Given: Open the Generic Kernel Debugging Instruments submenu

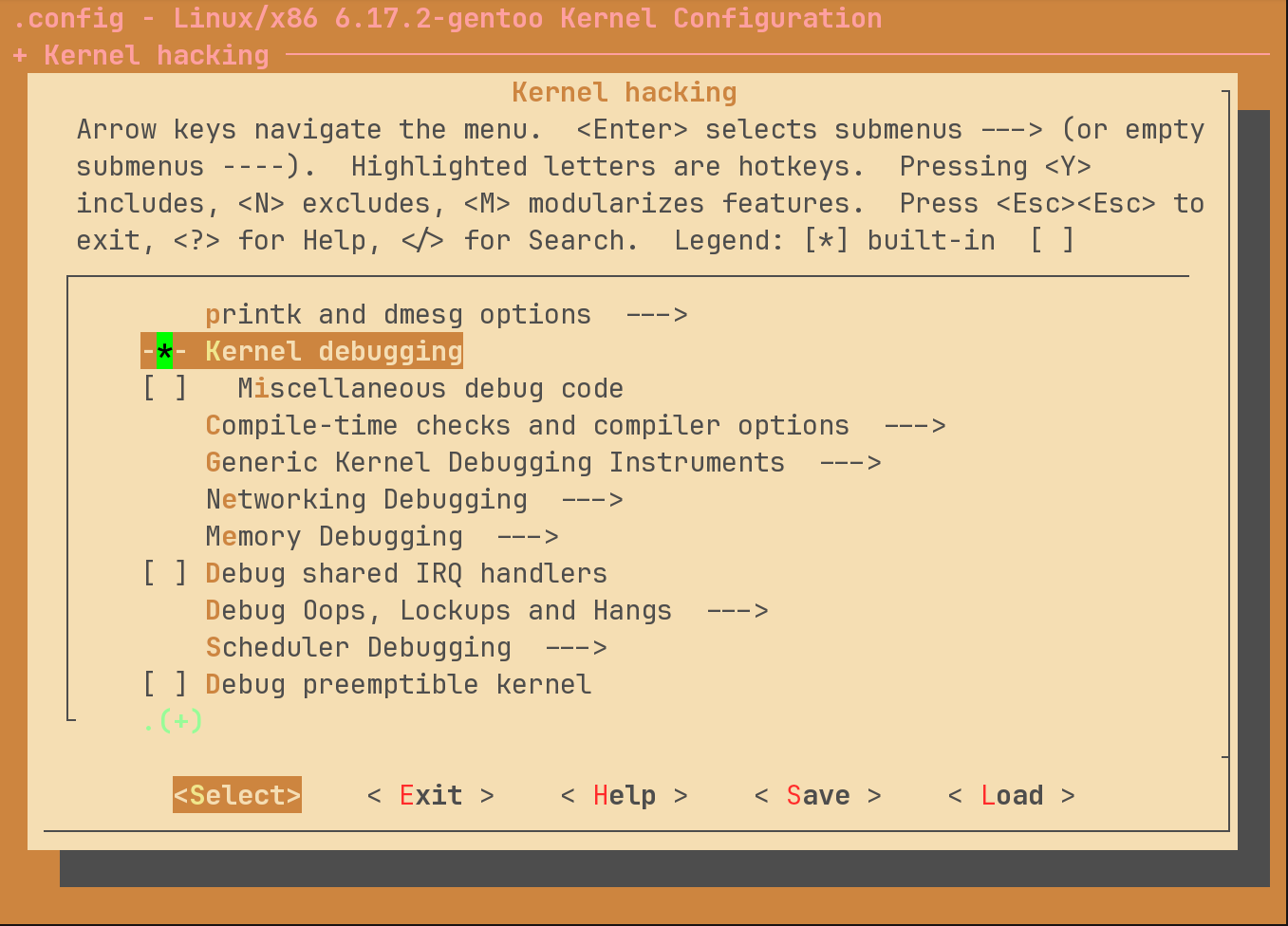Looking at the screenshot, I should click(x=495, y=463).
